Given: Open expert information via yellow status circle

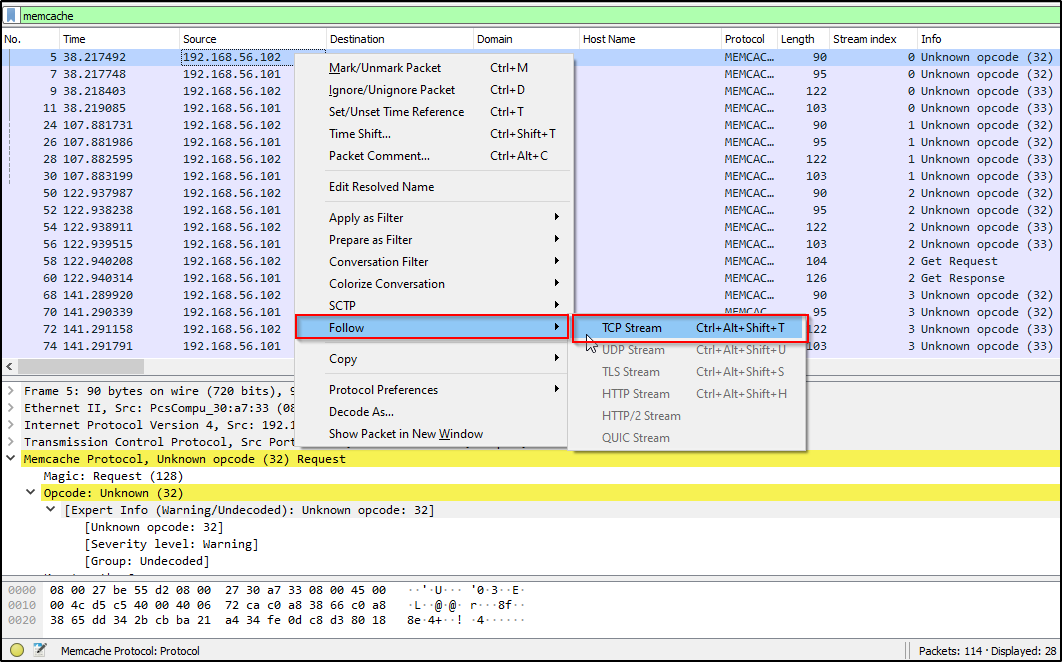Looking at the screenshot, I should coord(16,651).
